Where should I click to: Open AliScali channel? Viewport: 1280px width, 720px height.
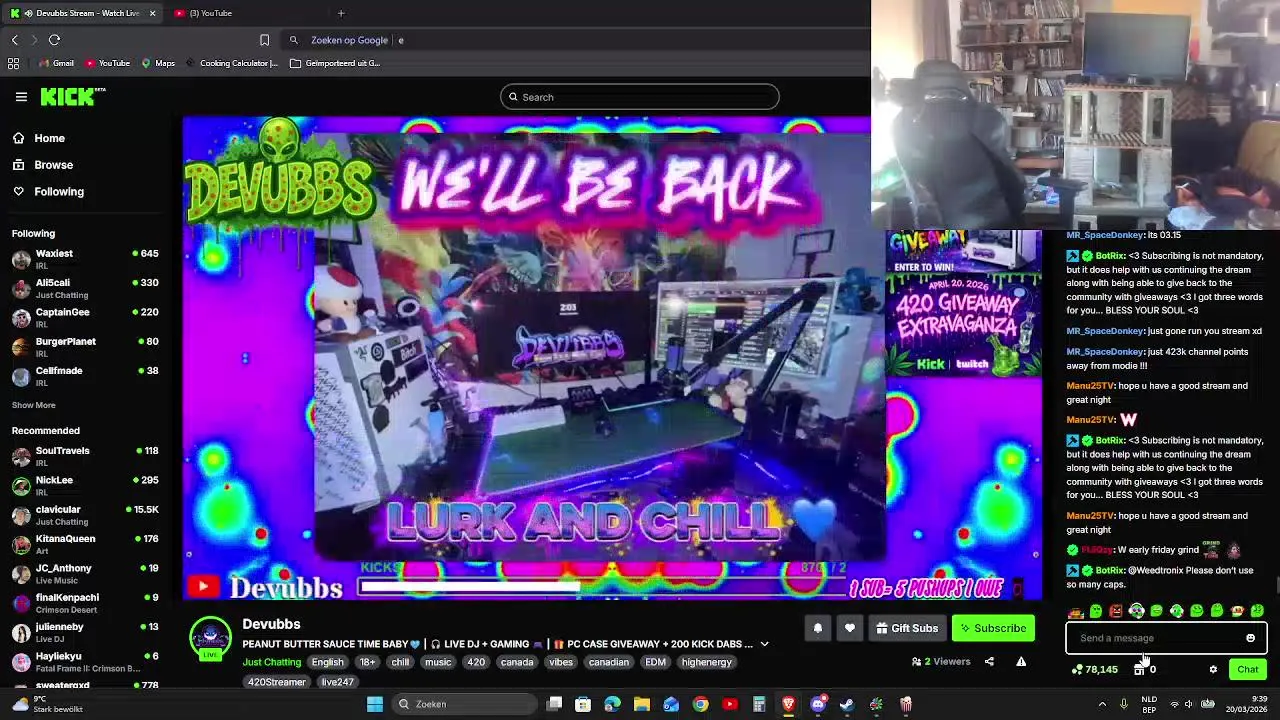pos(86,288)
